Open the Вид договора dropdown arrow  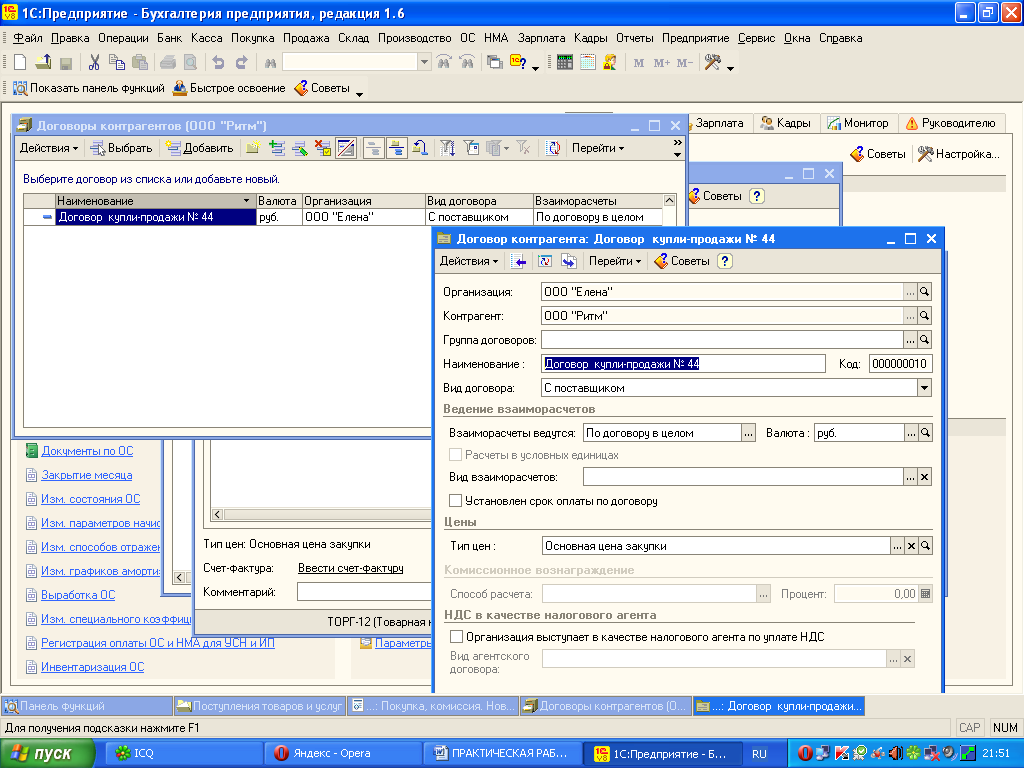click(925, 388)
